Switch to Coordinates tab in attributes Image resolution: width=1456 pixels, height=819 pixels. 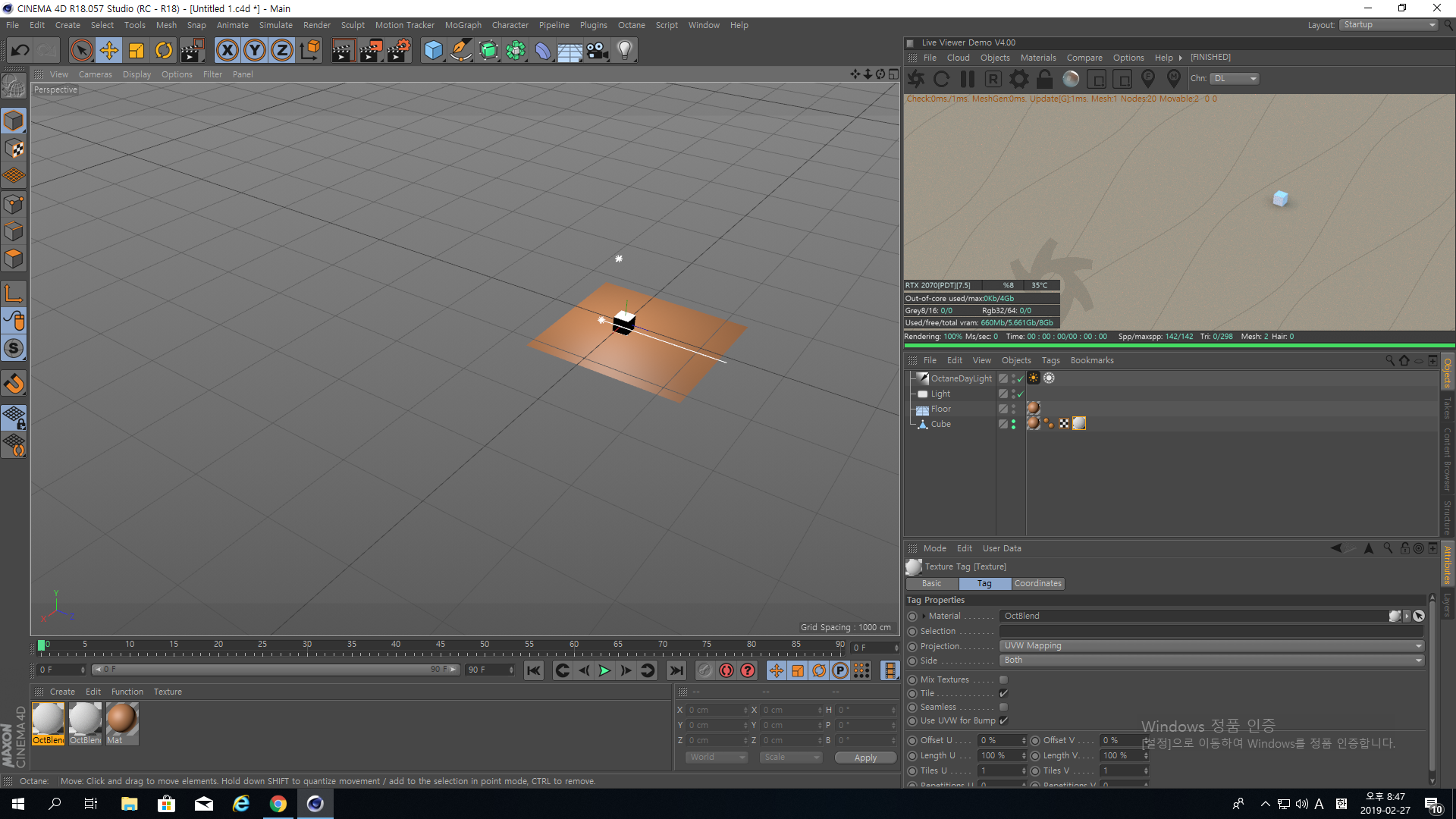pyautogui.click(x=1037, y=584)
